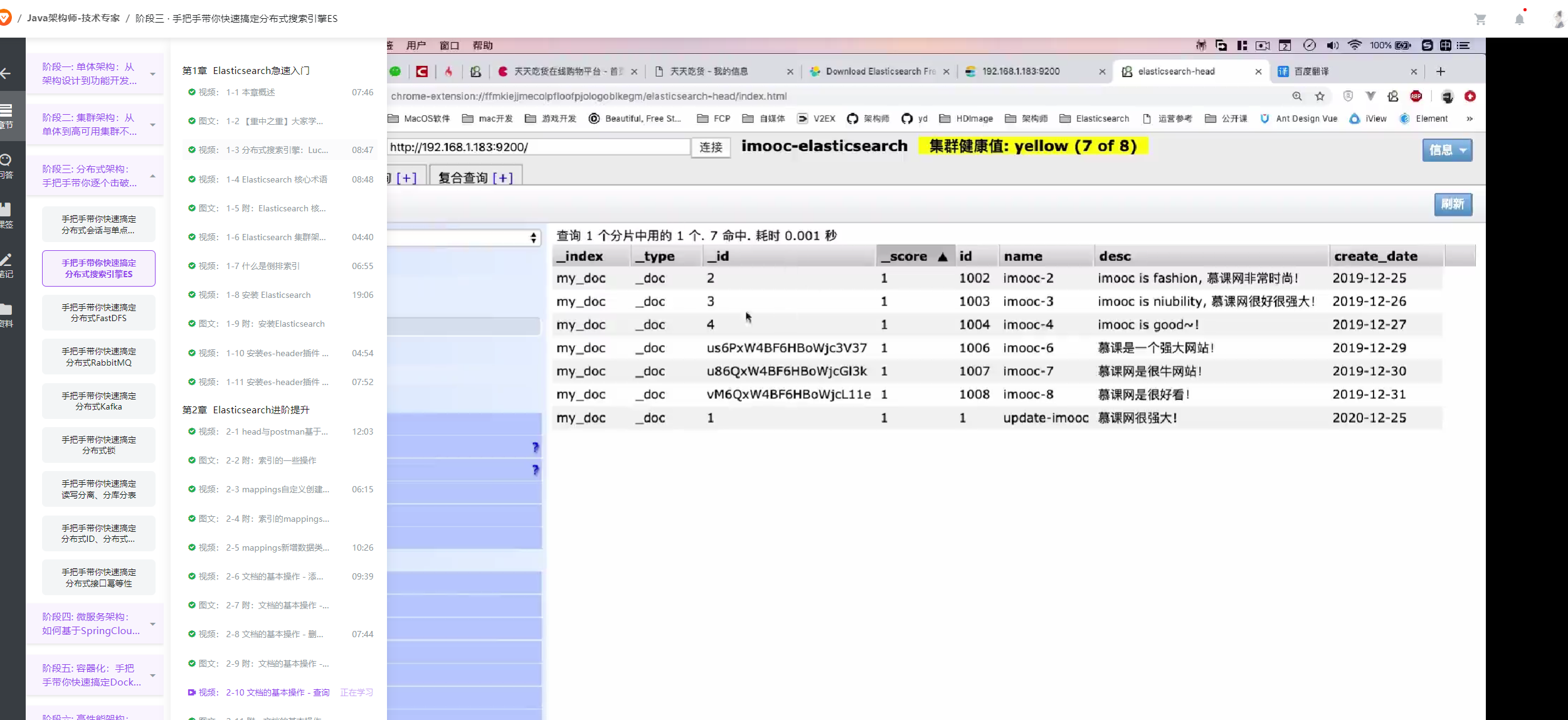
Task: Open the notes pencil sidebar icon
Action: [6, 265]
